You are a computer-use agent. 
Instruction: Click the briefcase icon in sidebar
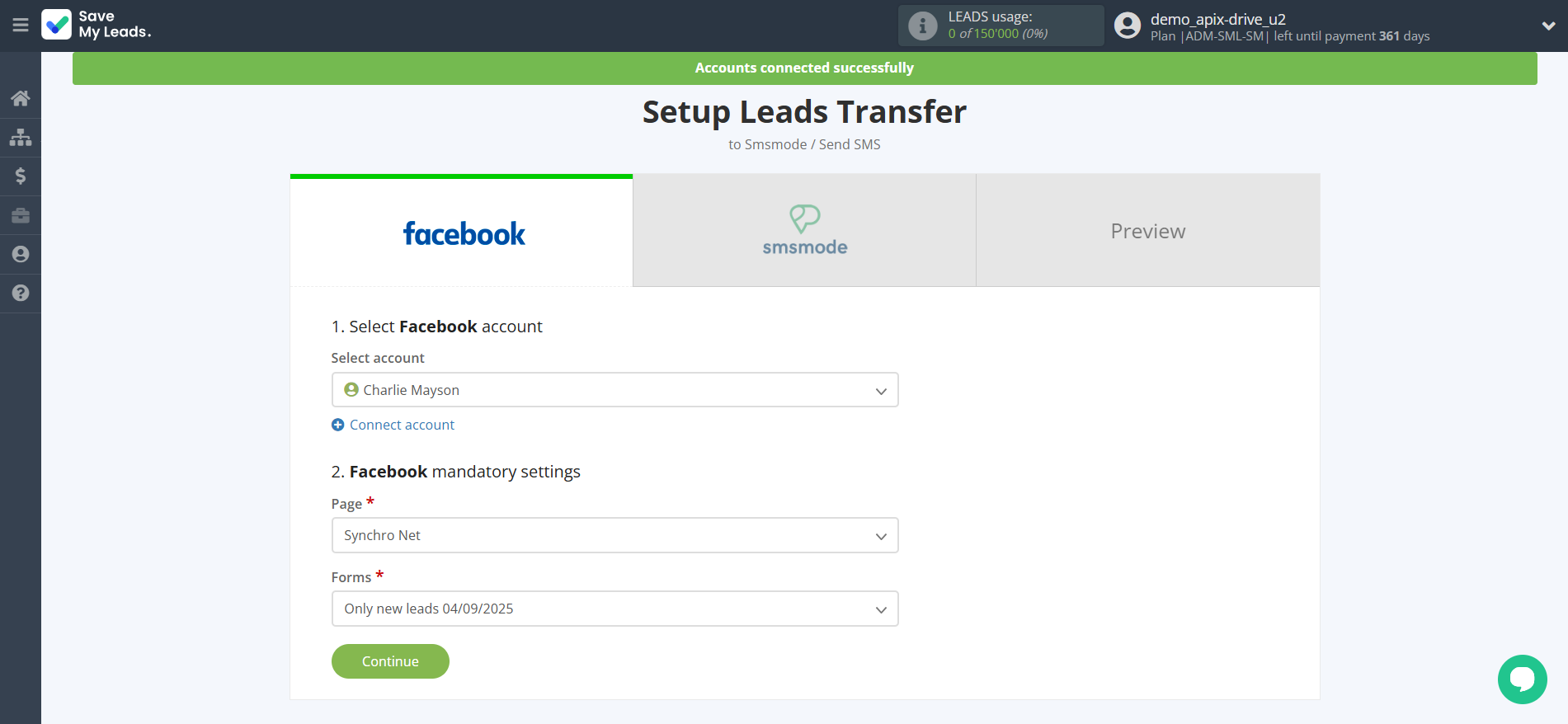tap(21, 215)
